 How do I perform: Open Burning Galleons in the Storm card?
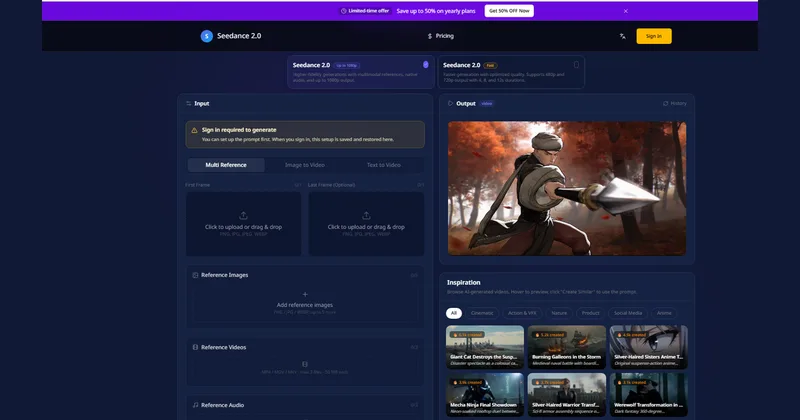pos(567,347)
